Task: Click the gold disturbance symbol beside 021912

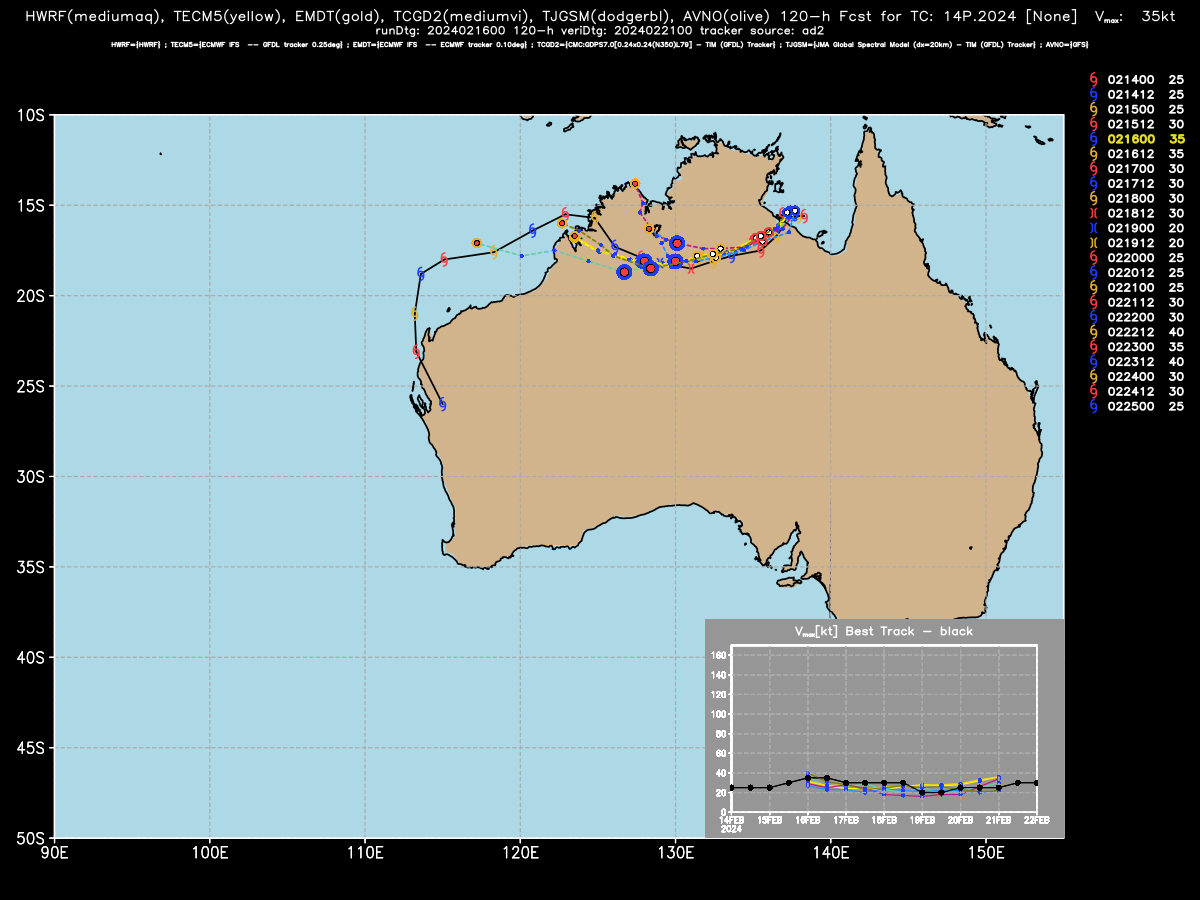Action: (1093, 242)
